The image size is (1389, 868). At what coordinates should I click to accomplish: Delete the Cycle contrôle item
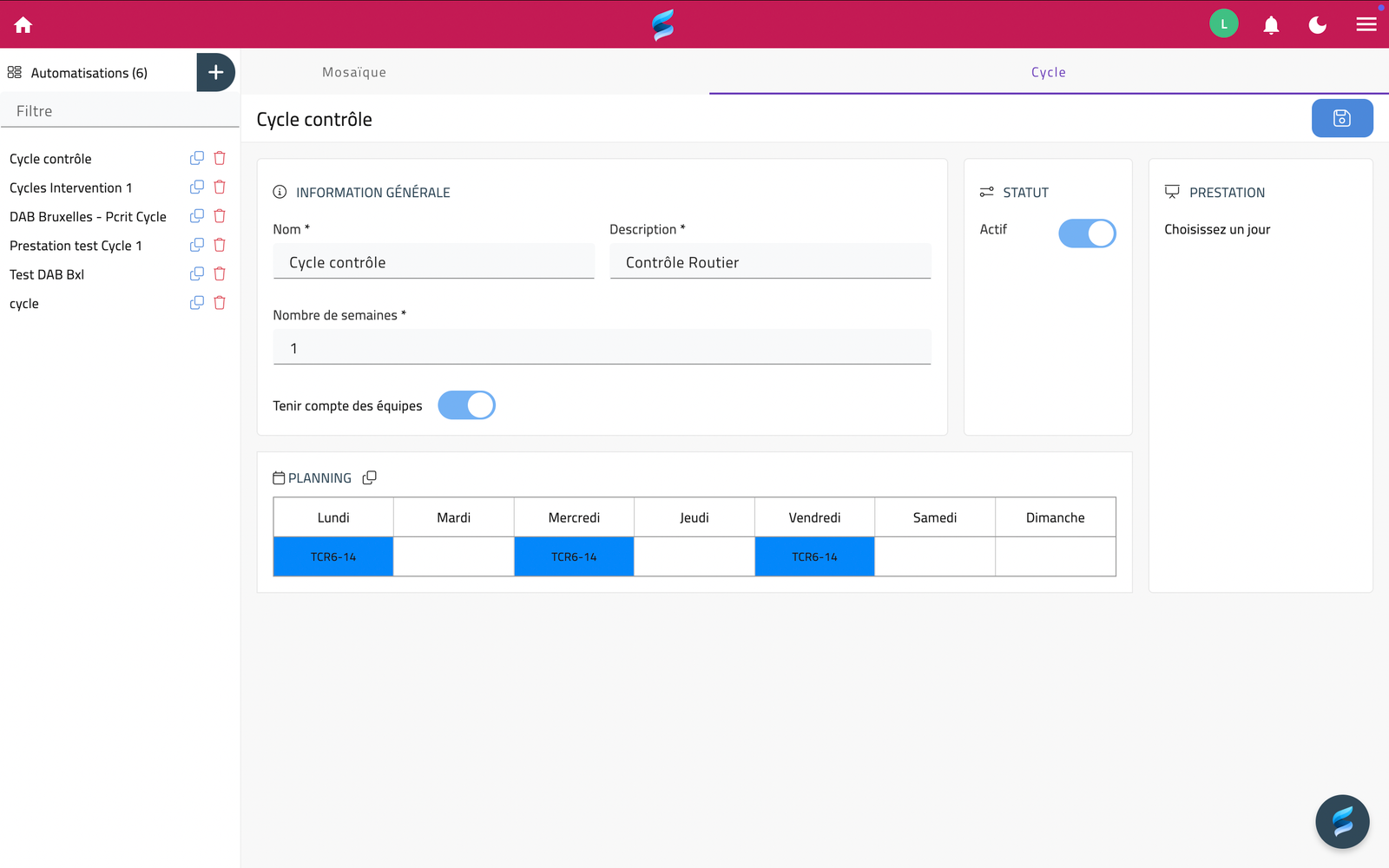point(220,158)
